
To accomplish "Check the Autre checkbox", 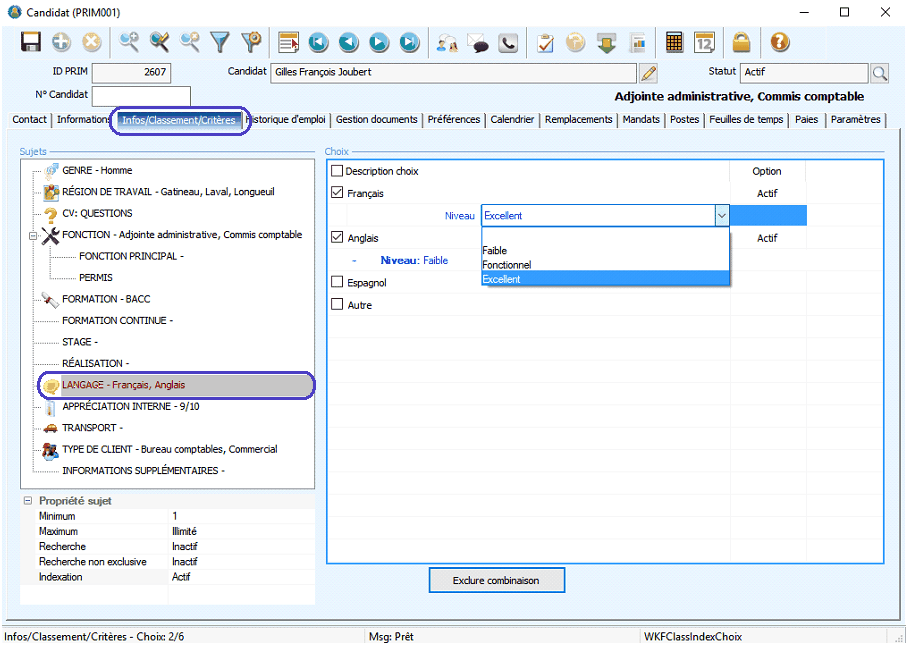I will (x=337, y=305).
